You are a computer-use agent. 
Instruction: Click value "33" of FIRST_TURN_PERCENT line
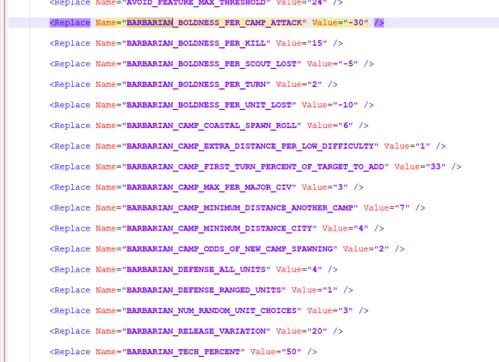[436, 167]
